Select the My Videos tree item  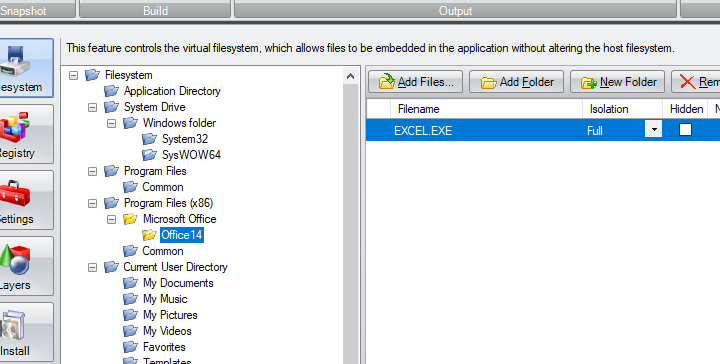[x=167, y=331]
